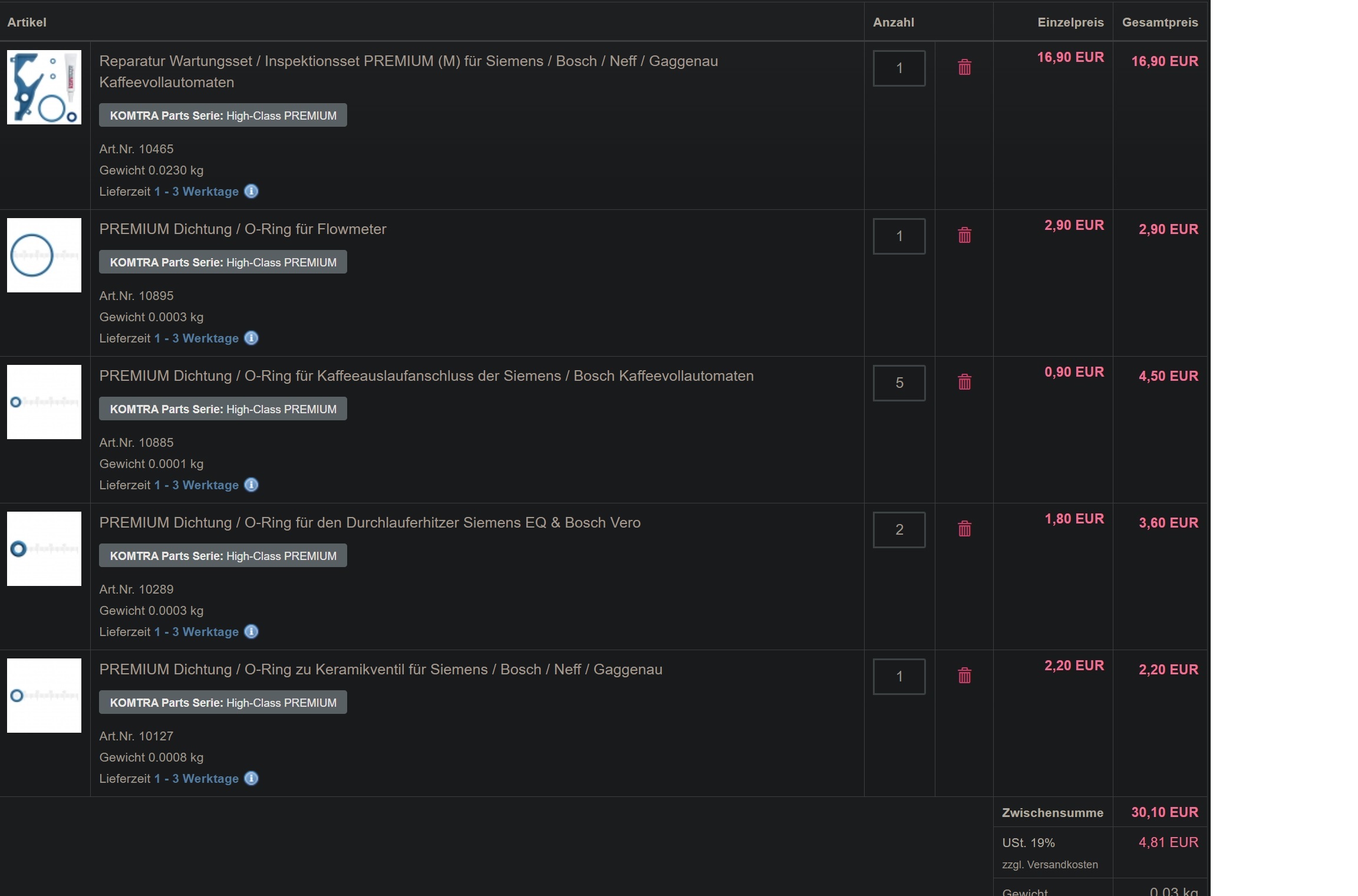Click the Einzelpreis column header

pyautogui.click(x=1070, y=22)
